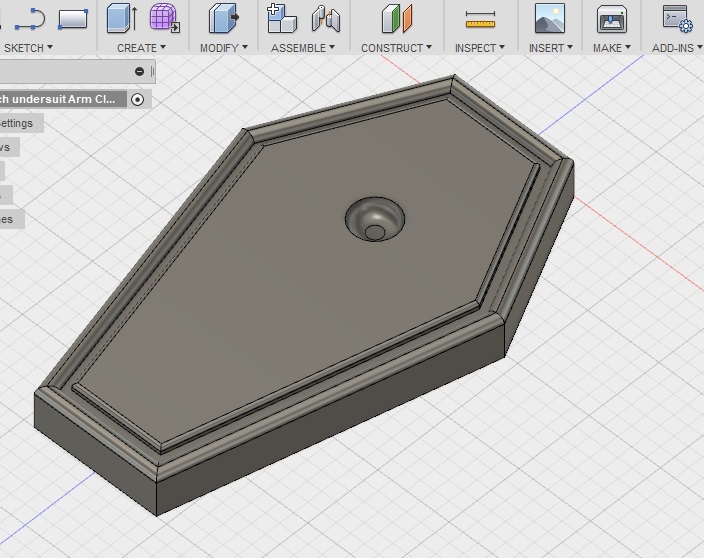Click the Offset Plane icon above Construct
Screen dimensions: 704x558
tap(397, 18)
